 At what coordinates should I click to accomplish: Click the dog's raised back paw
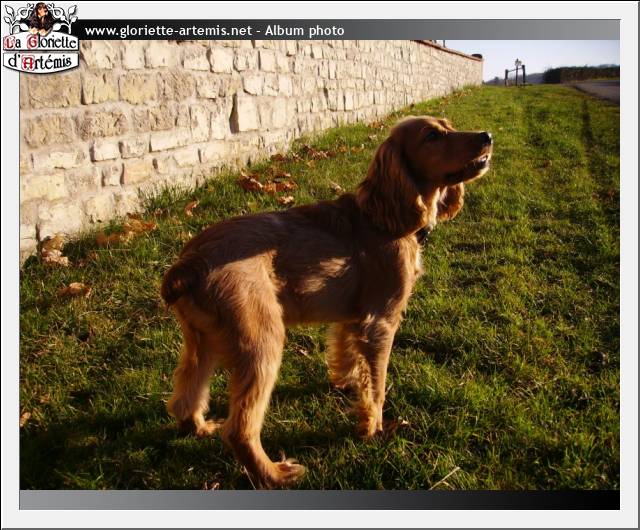pos(285,470)
